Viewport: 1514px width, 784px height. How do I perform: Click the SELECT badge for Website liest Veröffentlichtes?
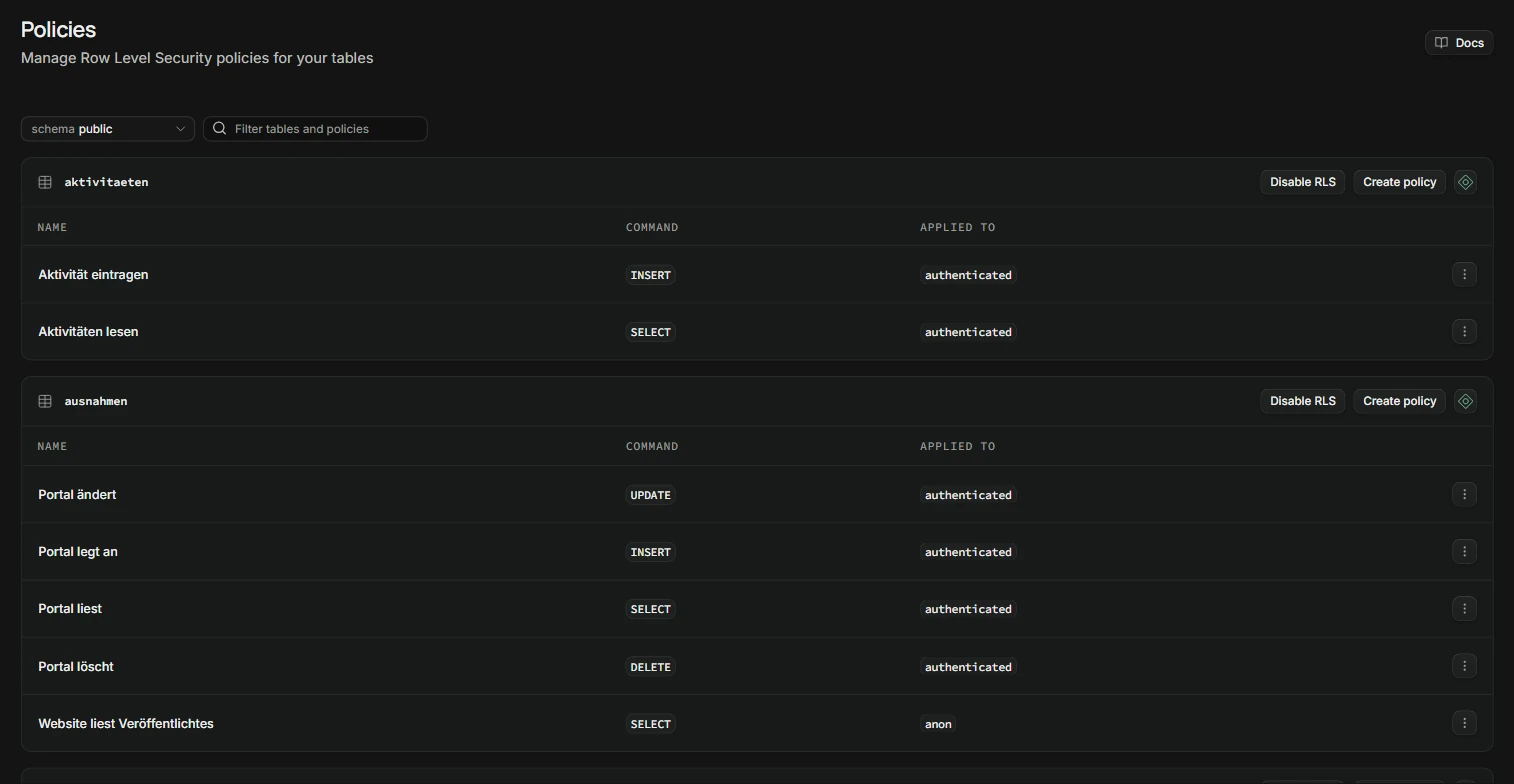[651, 724]
